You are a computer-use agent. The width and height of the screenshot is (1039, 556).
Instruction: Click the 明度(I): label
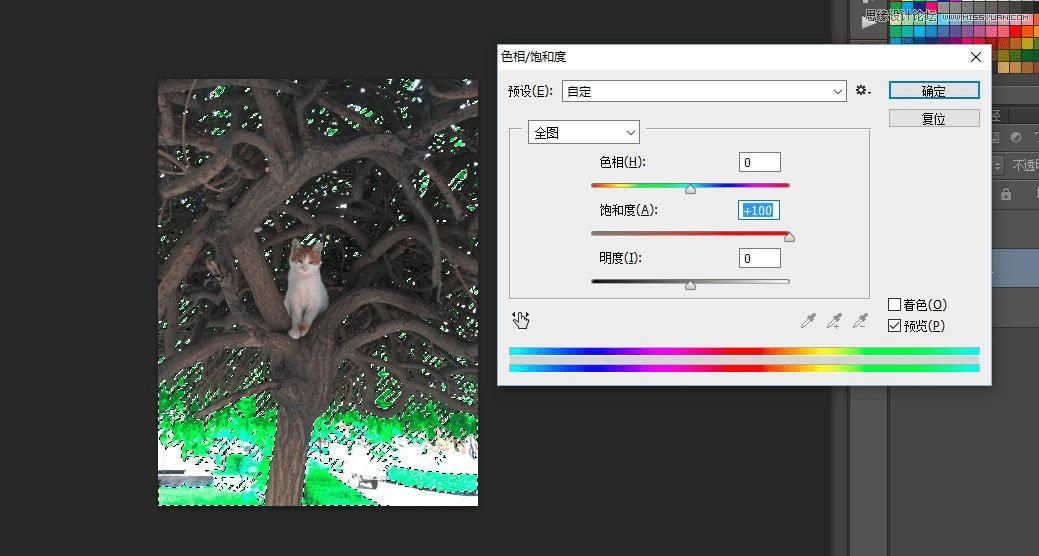pyautogui.click(x=620, y=258)
